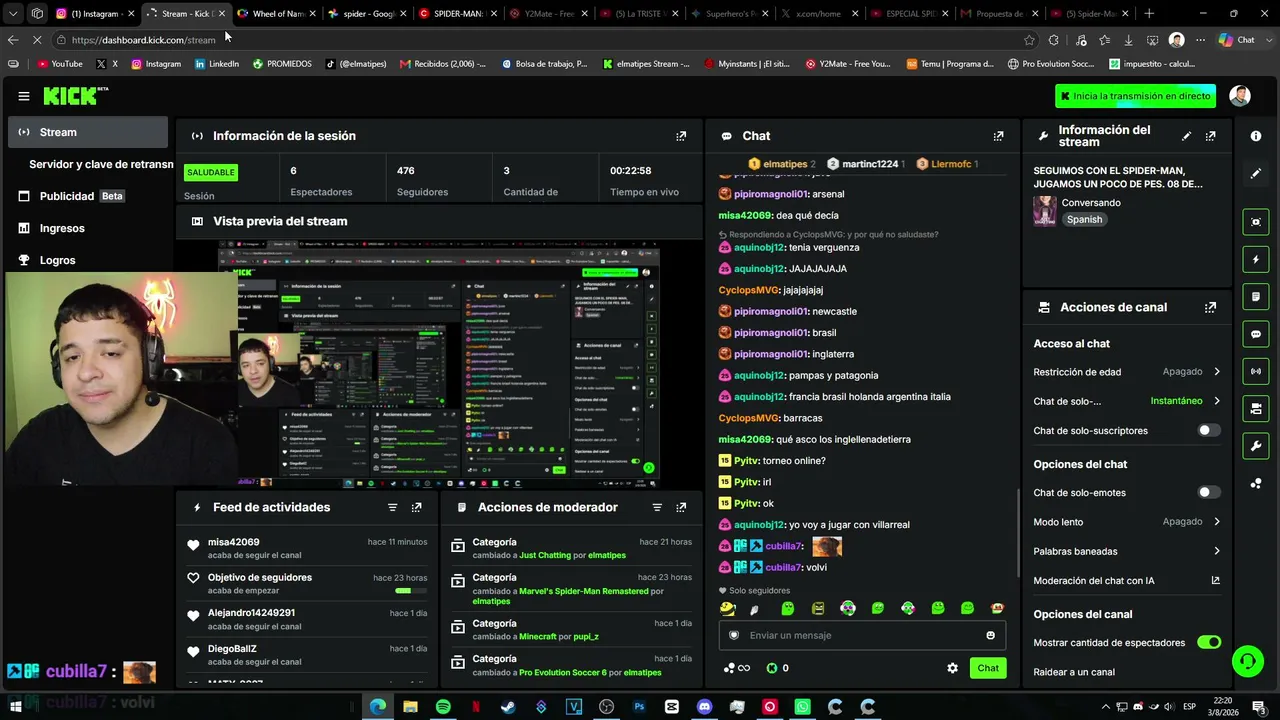Open the user profile avatar in Kick header
Screen dimensions: 1280x720
(1240, 96)
